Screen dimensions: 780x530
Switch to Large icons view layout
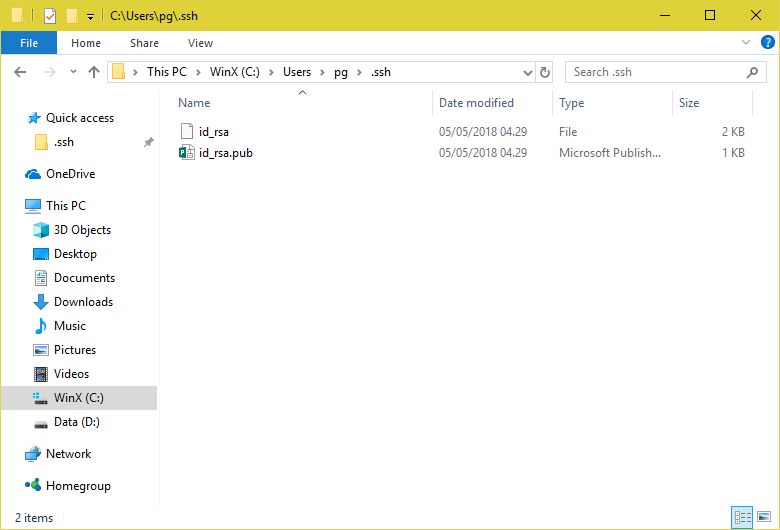[764, 517]
